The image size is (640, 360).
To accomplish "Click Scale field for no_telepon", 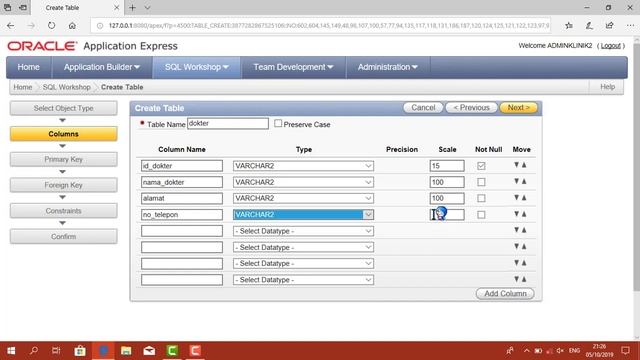I will [447, 215].
